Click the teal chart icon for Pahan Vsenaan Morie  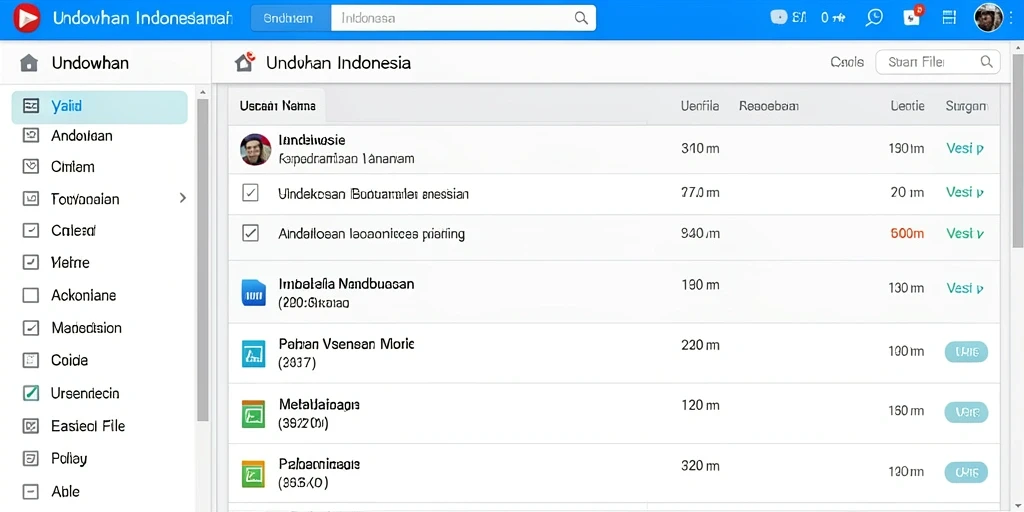click(253, 353)
